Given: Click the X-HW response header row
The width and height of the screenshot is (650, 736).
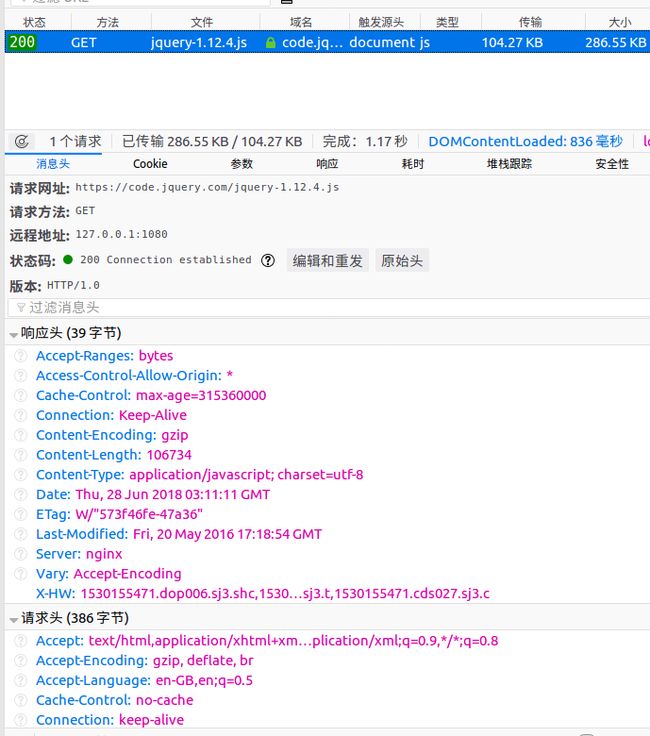Looking at the screenshot, I should 263,594.
